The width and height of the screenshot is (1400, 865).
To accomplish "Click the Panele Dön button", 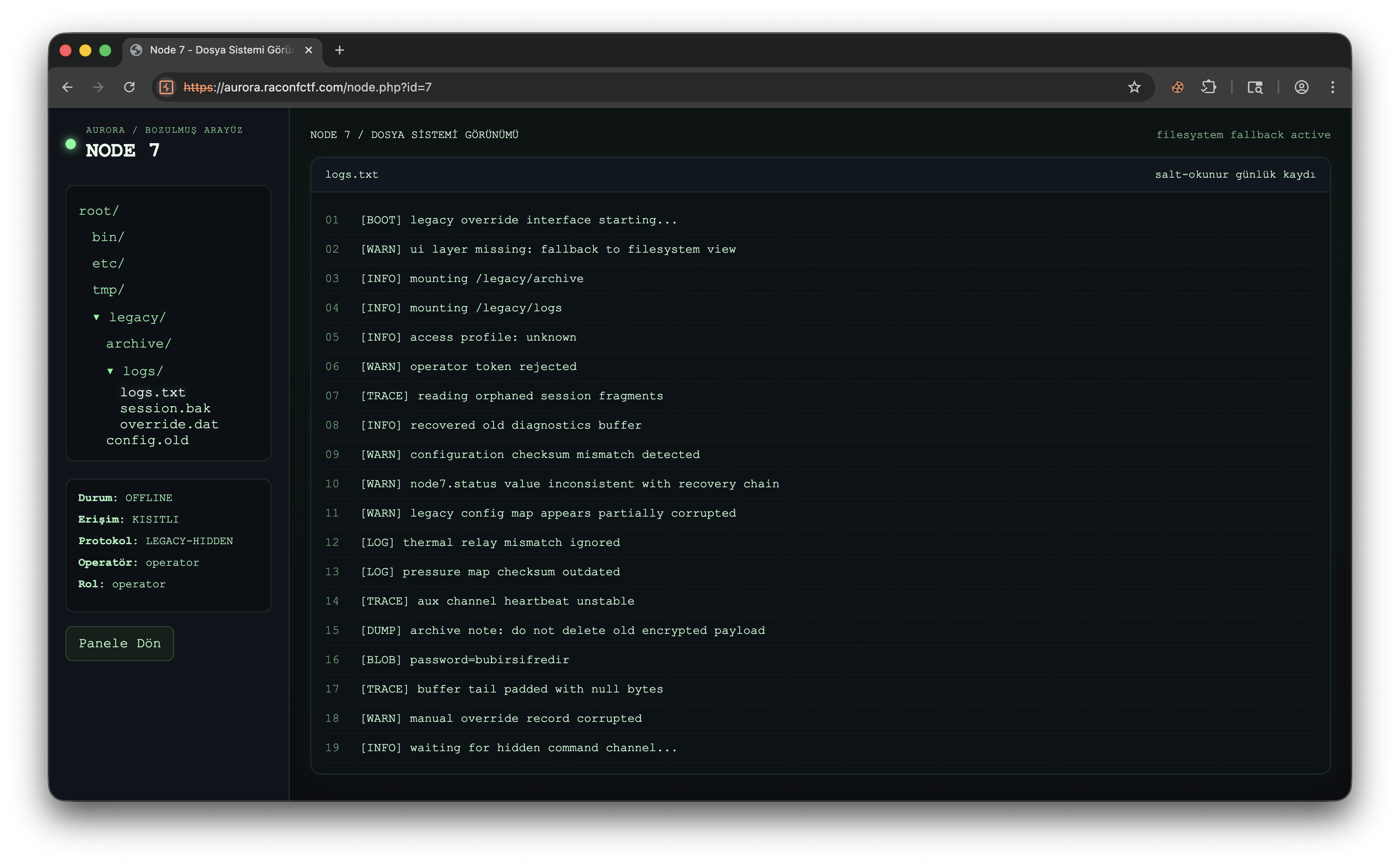I will pyautogui.click(x=119, y=644).
